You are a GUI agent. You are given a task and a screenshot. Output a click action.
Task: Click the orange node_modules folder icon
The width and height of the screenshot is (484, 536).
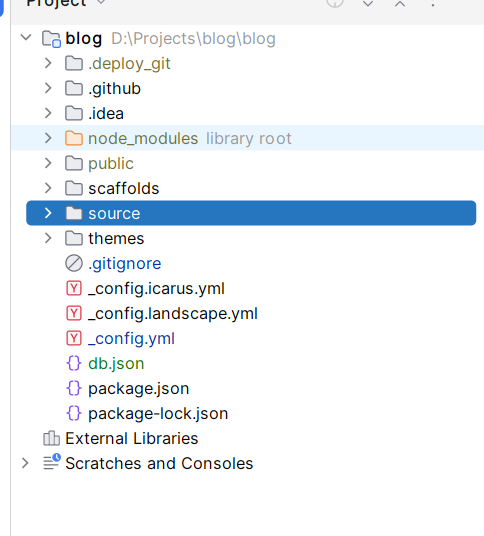point(74,138)
